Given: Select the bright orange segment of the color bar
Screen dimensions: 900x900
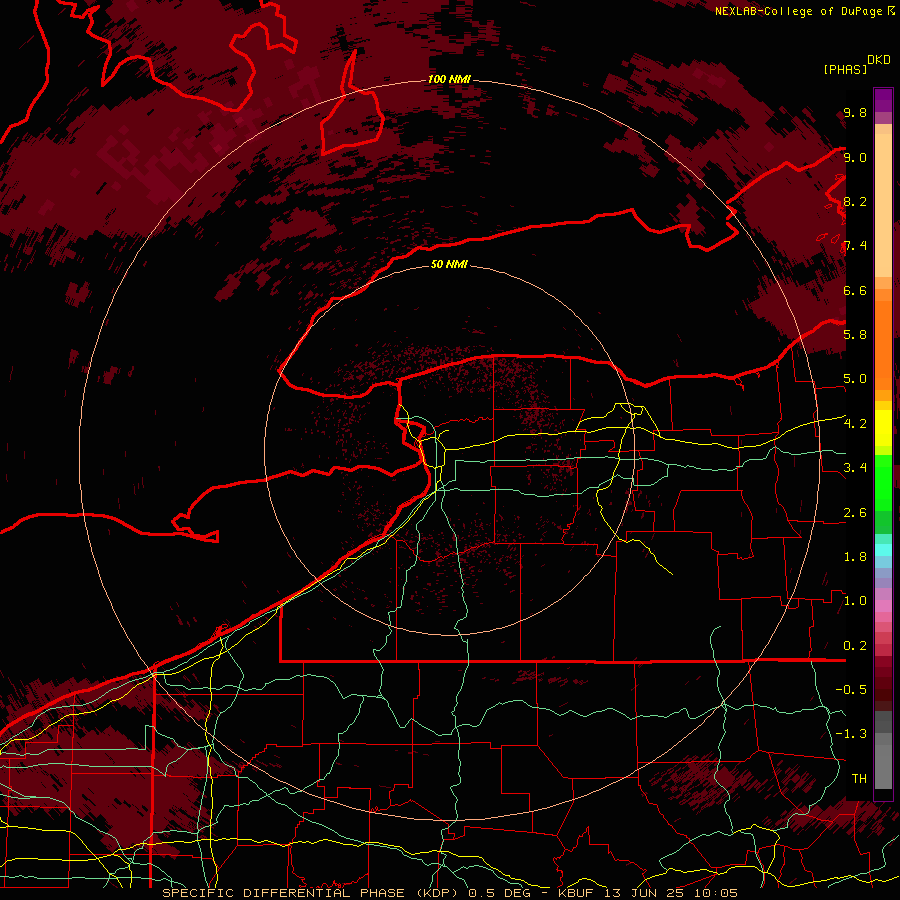Looking at the screenshot, I should point(883,346).
